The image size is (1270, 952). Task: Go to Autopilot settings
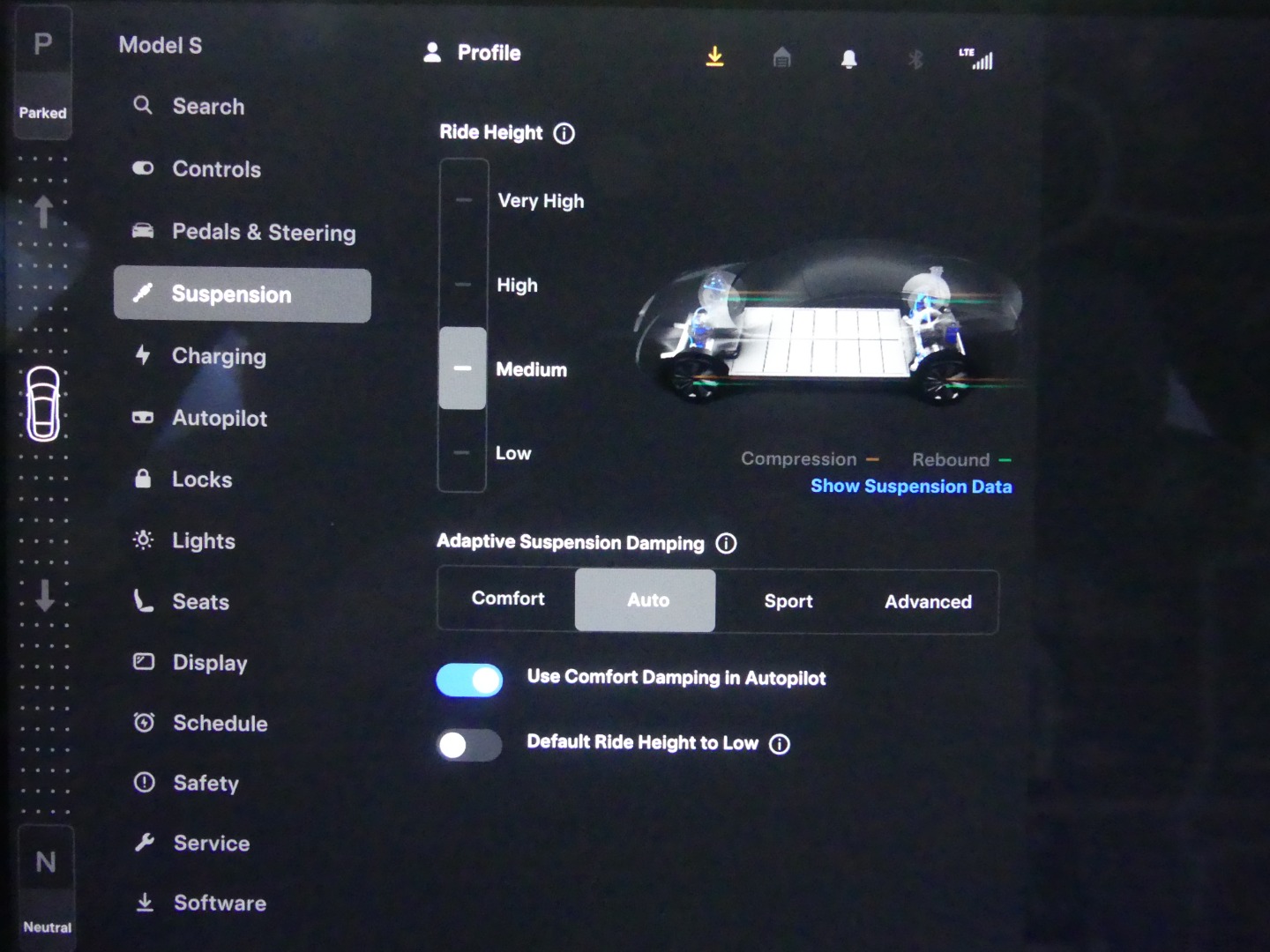(x=219, y=418)
